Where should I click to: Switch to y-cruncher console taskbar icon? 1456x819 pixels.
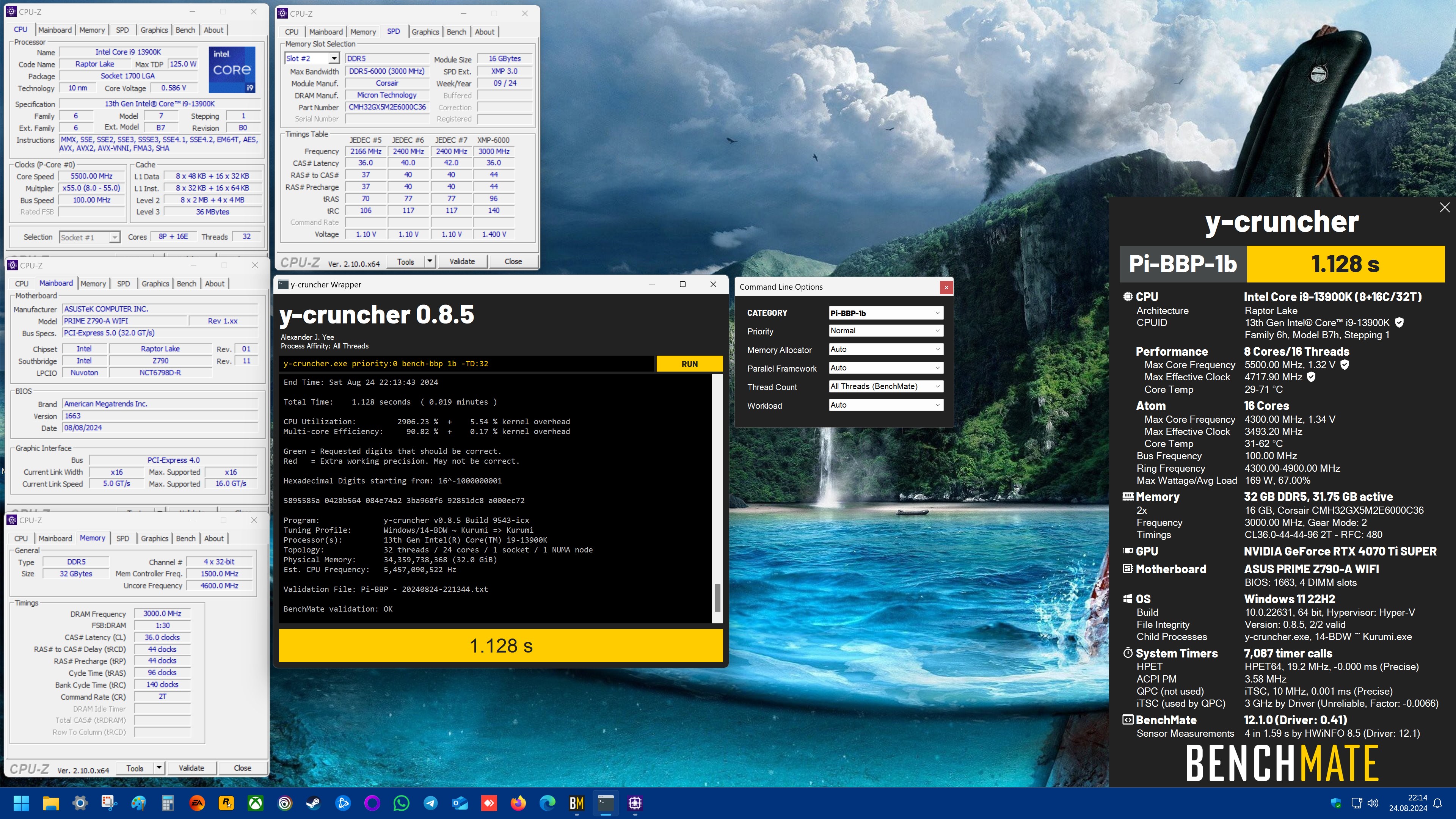click(x=606, y=803)
